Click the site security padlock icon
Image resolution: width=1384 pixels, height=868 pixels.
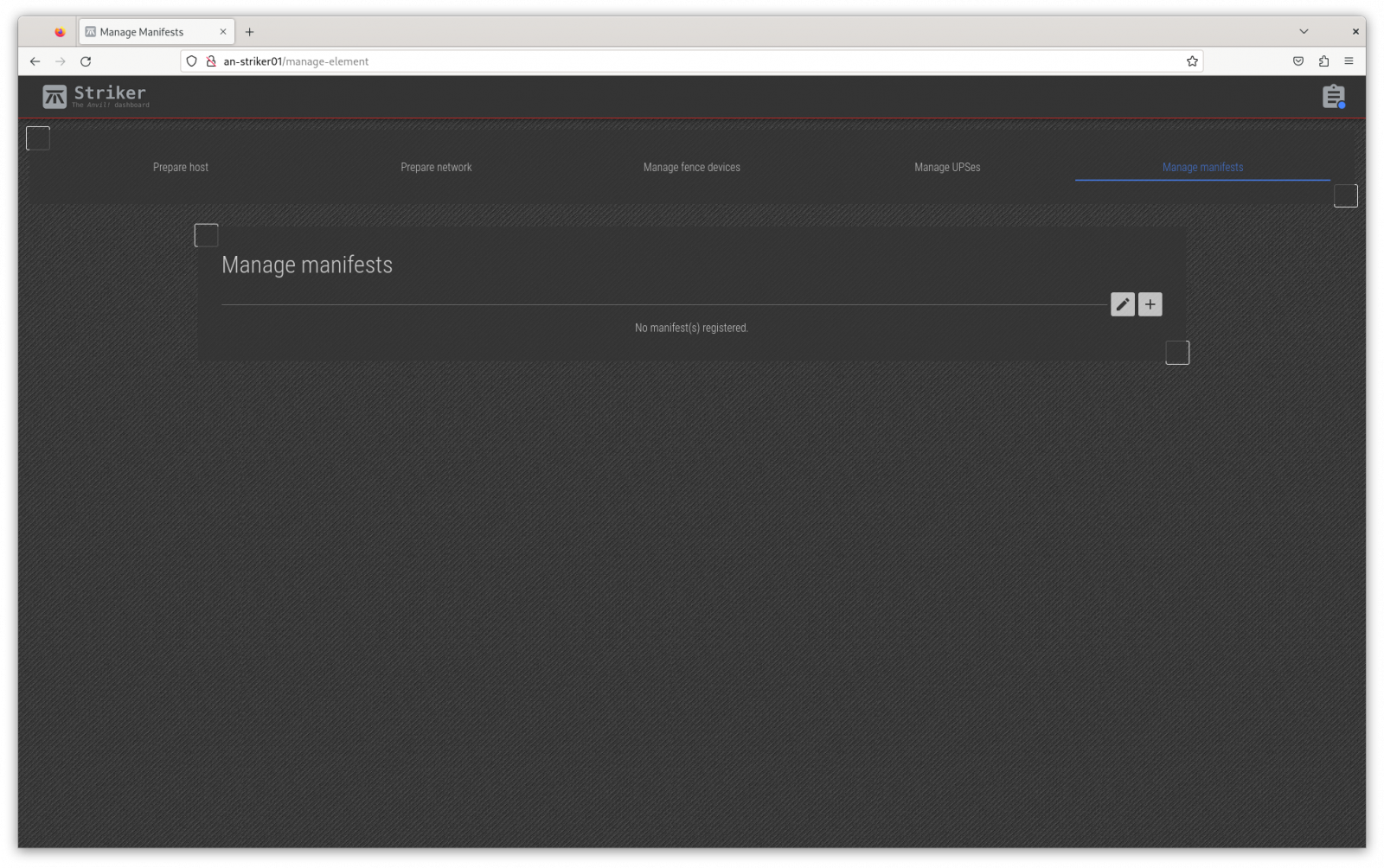[x=211, y=61]
